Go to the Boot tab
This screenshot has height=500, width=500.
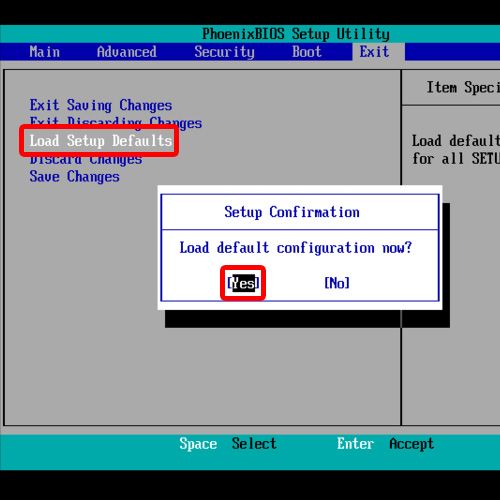(x=307, y=52)
